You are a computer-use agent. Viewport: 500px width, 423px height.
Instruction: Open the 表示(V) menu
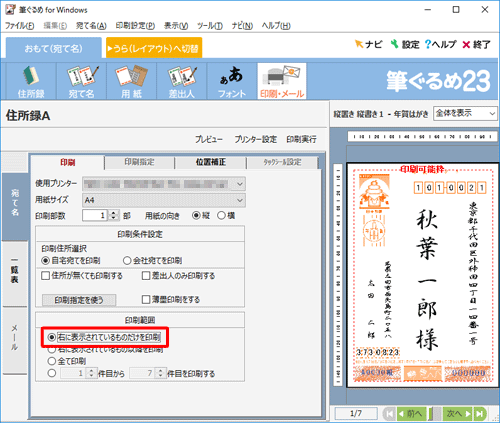(176, 26)
